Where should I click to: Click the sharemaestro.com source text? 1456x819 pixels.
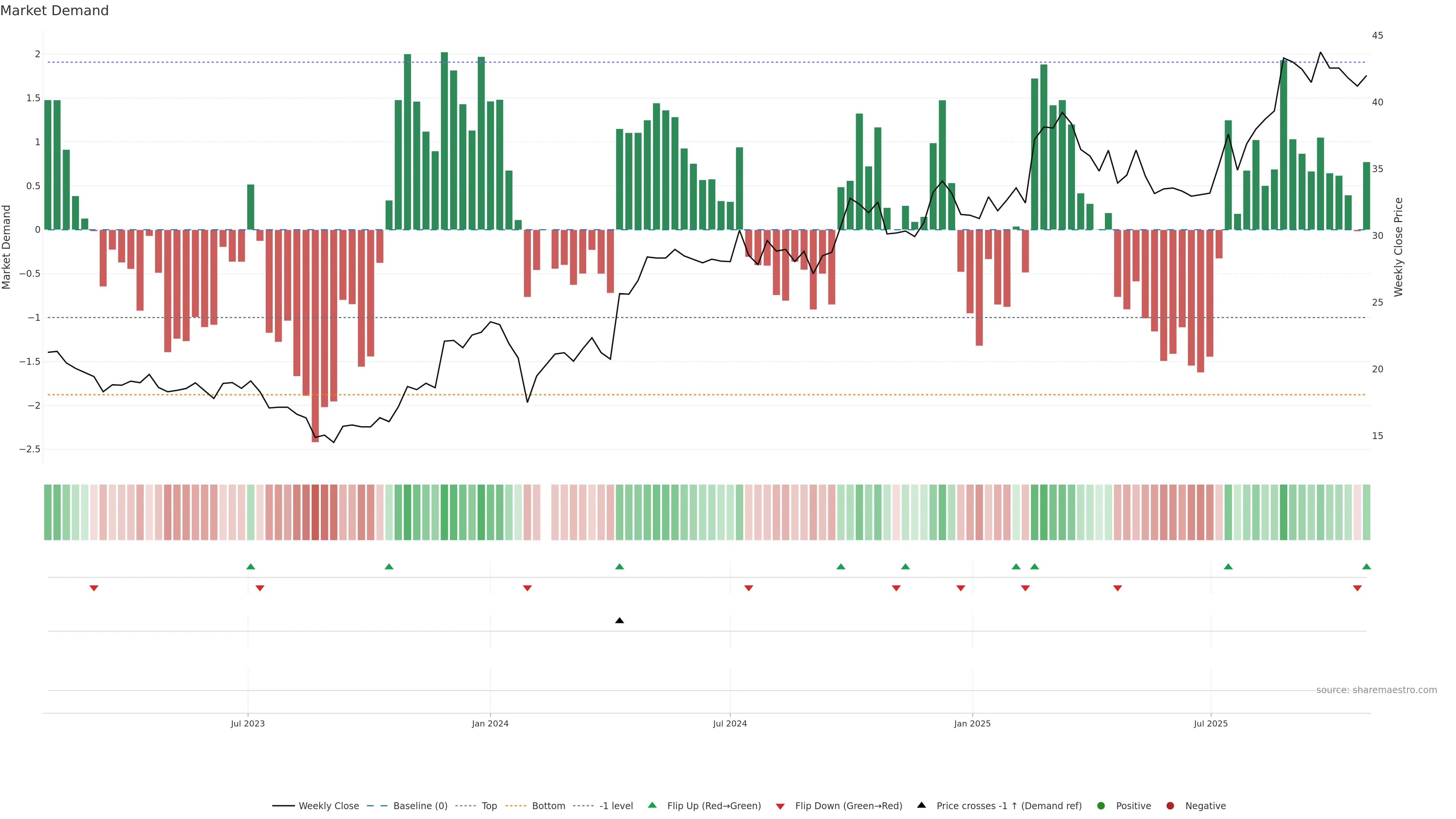point(1376,690)
